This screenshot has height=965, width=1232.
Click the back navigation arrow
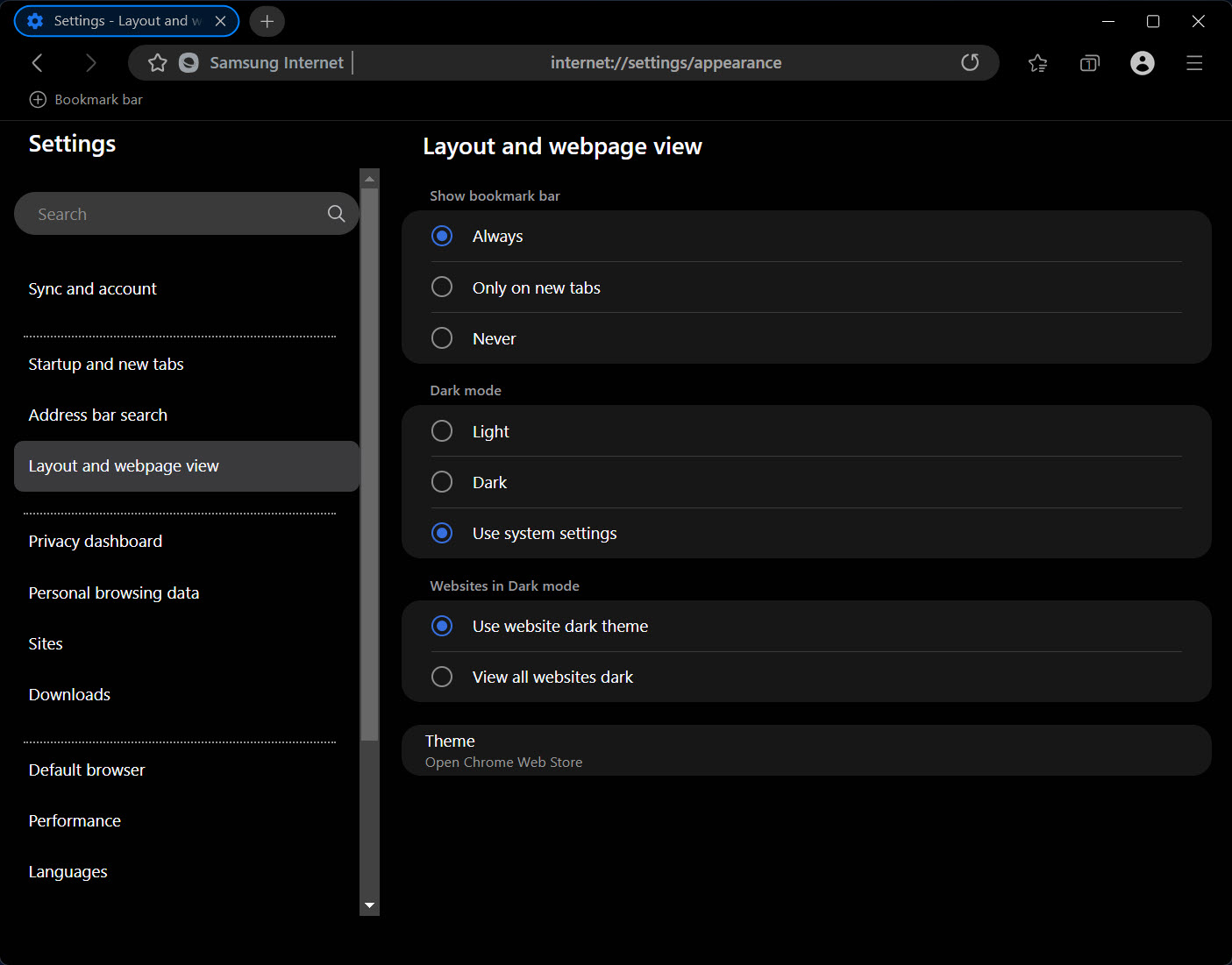pyautogui.click(x=37, y=63)
